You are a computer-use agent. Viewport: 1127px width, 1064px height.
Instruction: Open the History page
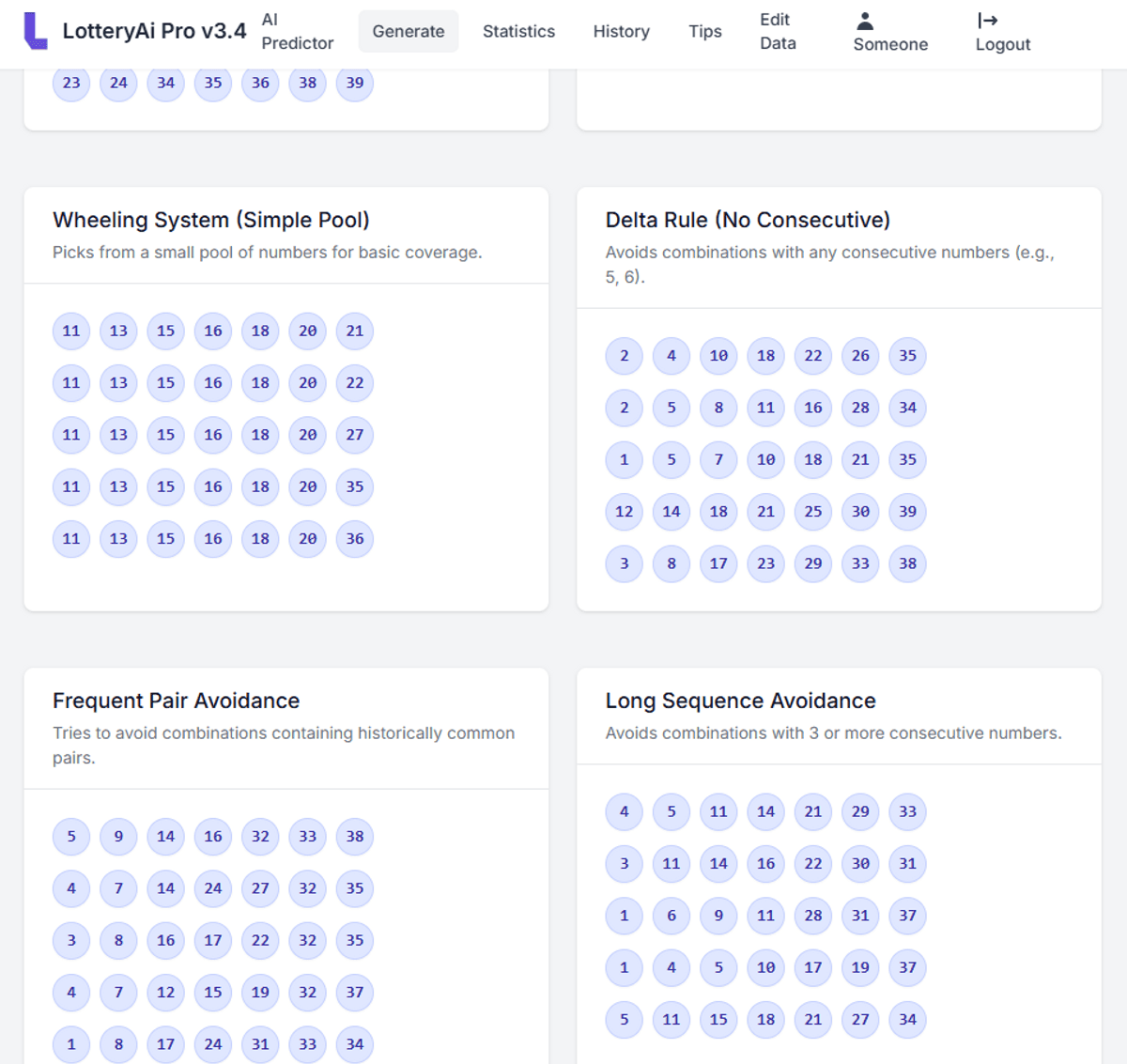pyautogui.click(x=621, y=31)
